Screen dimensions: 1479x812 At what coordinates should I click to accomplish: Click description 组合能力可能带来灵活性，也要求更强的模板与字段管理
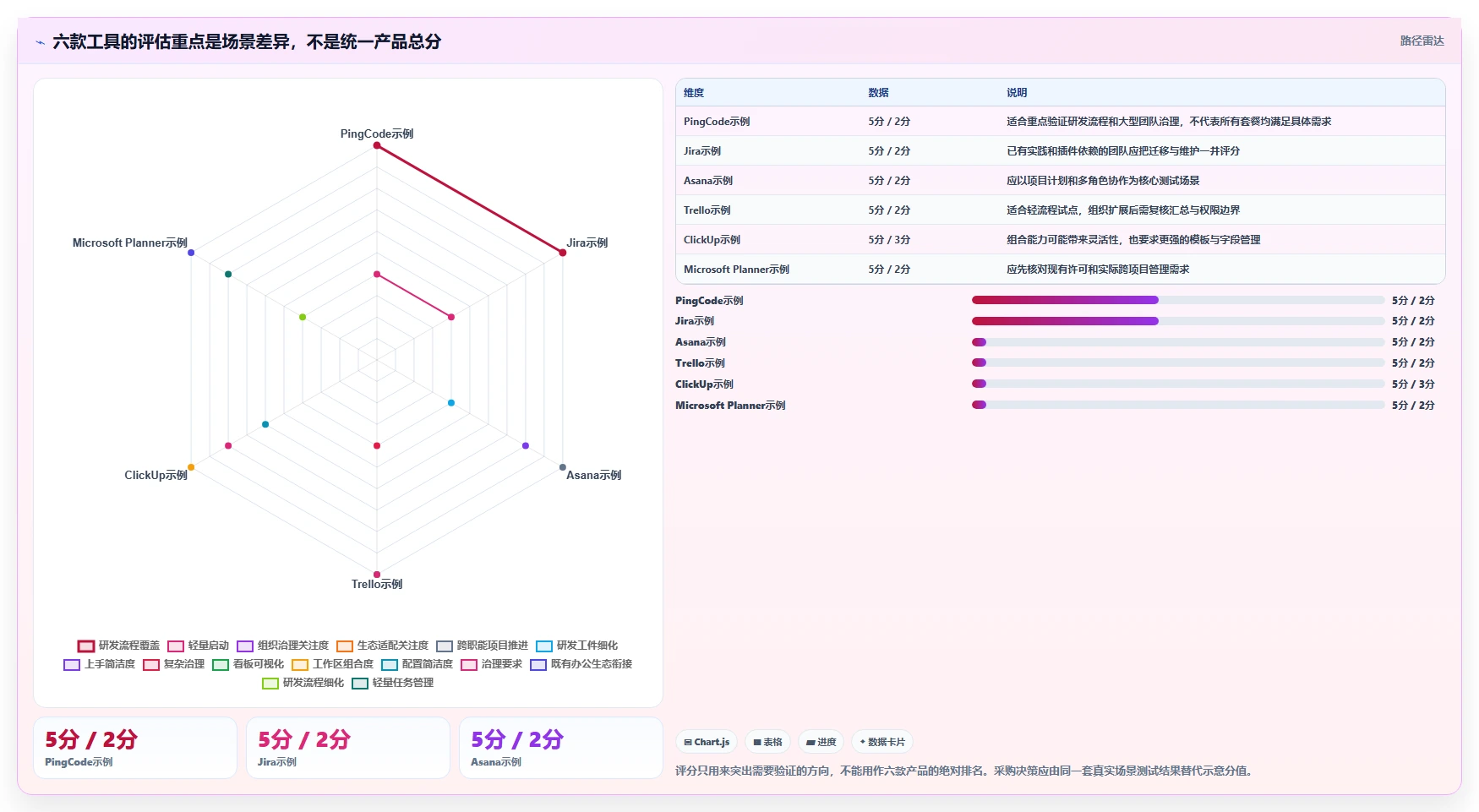point(1133,240)
